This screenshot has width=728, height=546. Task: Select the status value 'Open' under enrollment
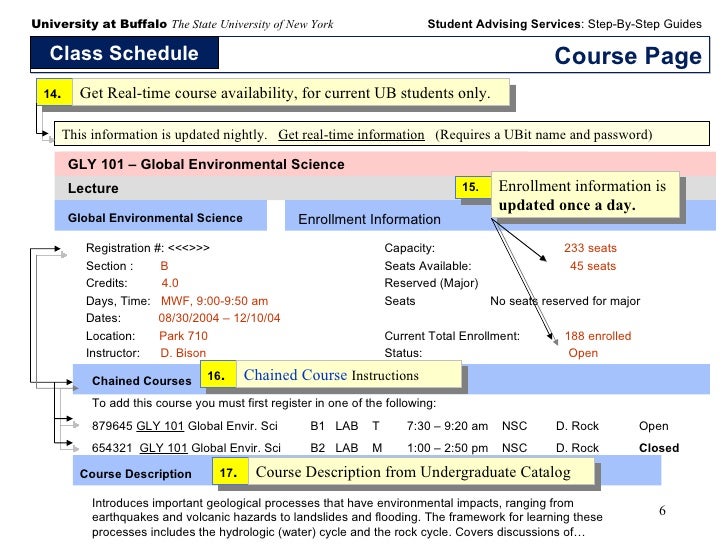(583, 353)
